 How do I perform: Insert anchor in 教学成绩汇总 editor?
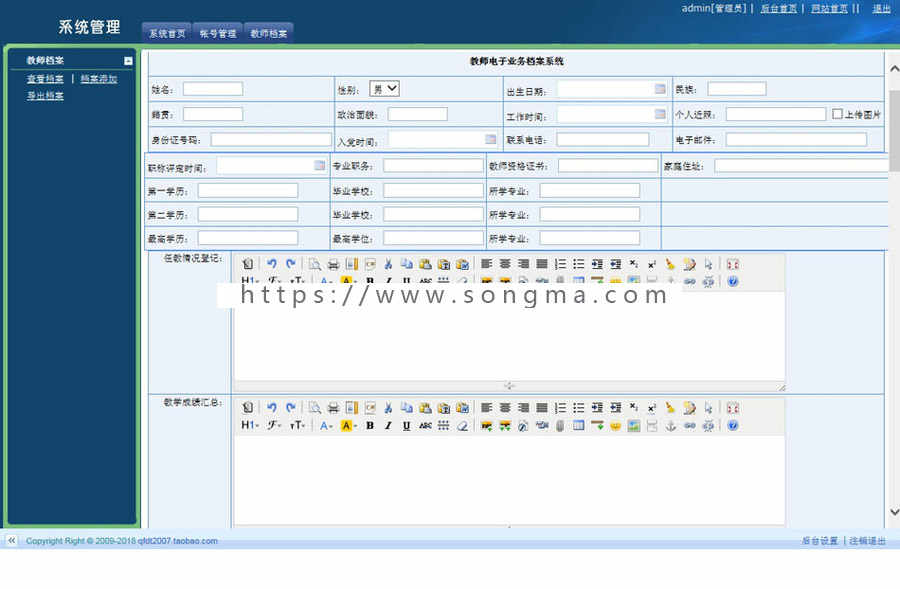tap(670, 425)
